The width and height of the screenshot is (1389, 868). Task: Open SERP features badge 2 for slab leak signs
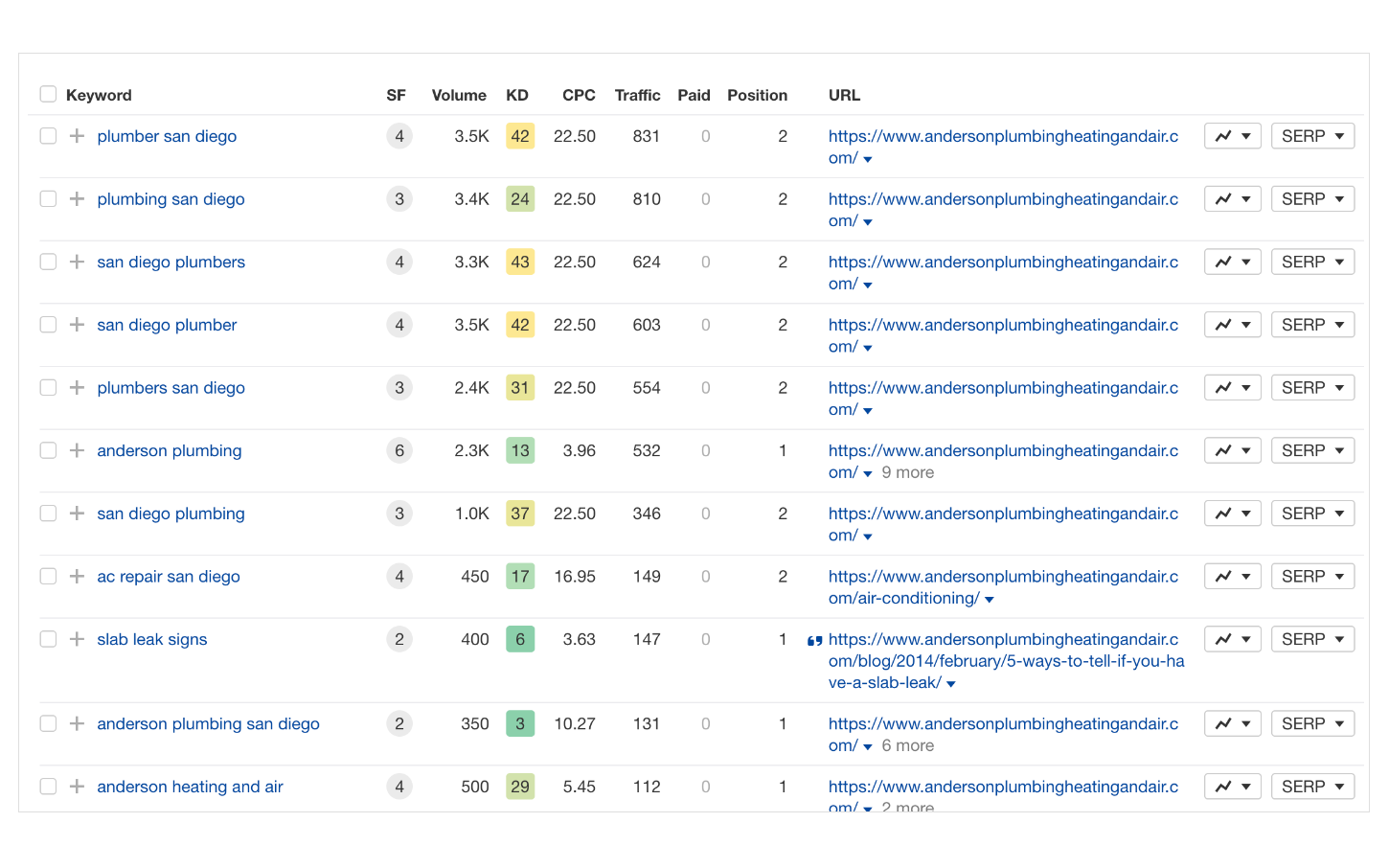tap(399, 639)
